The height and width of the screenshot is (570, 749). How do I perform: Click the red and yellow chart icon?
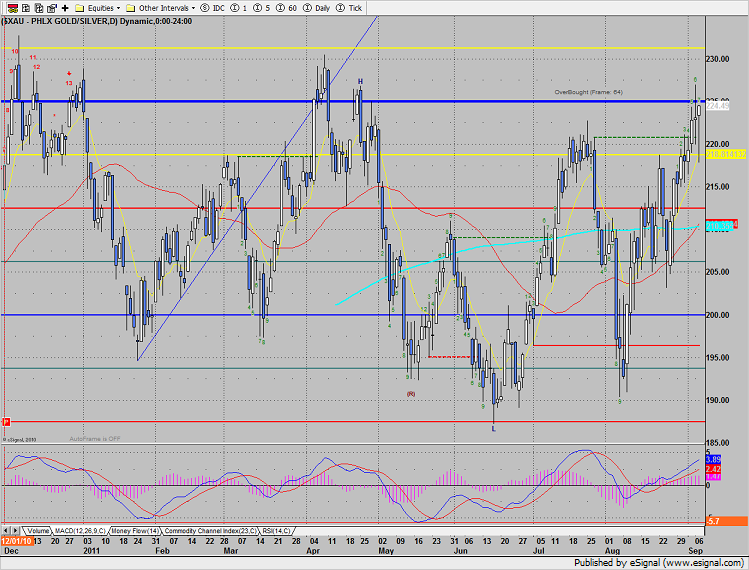pos(13,8)
